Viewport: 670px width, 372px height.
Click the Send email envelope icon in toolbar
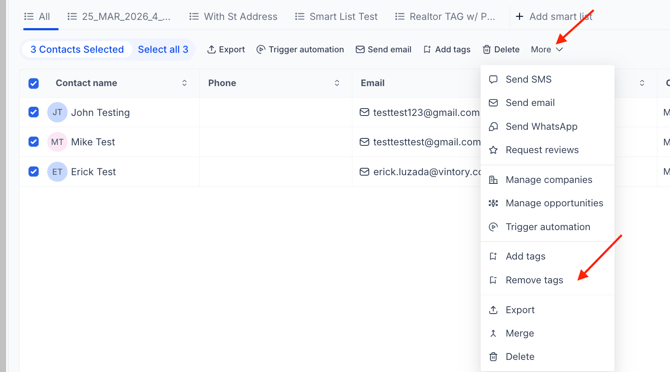360,50
